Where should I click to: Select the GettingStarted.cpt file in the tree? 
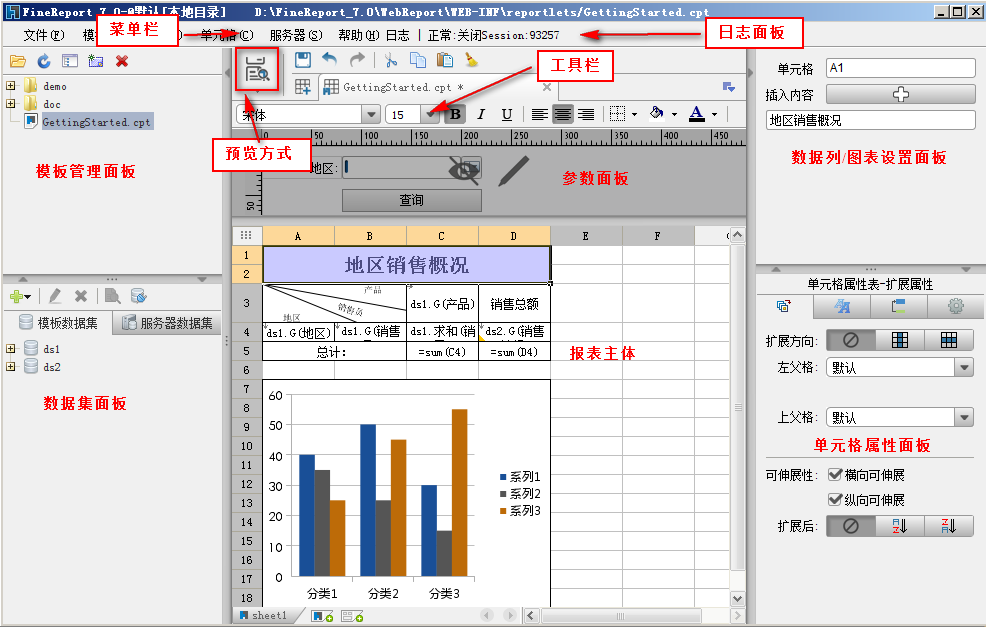click(x=96, y=122)
